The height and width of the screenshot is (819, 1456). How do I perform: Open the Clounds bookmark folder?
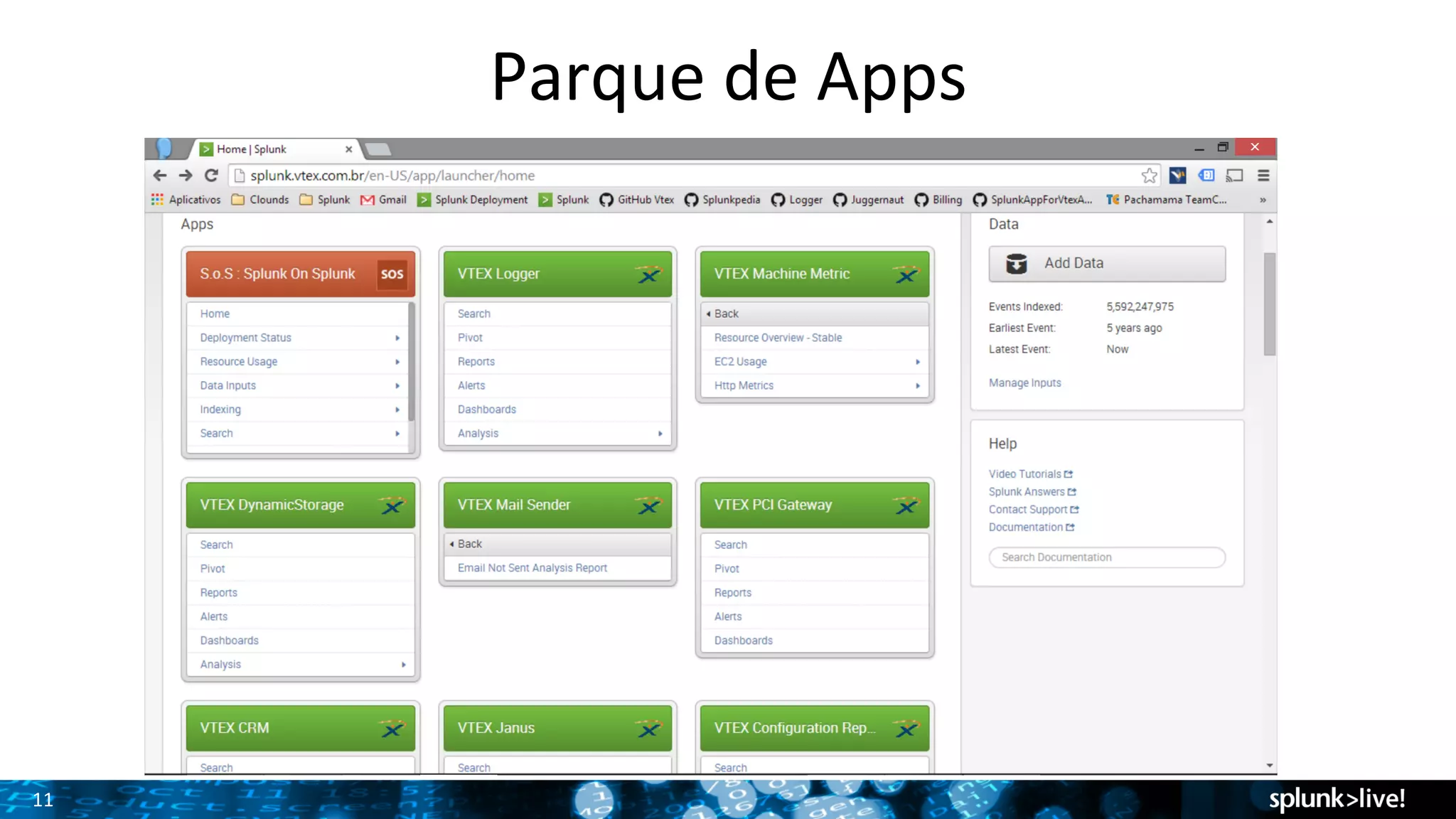point(260,200)
